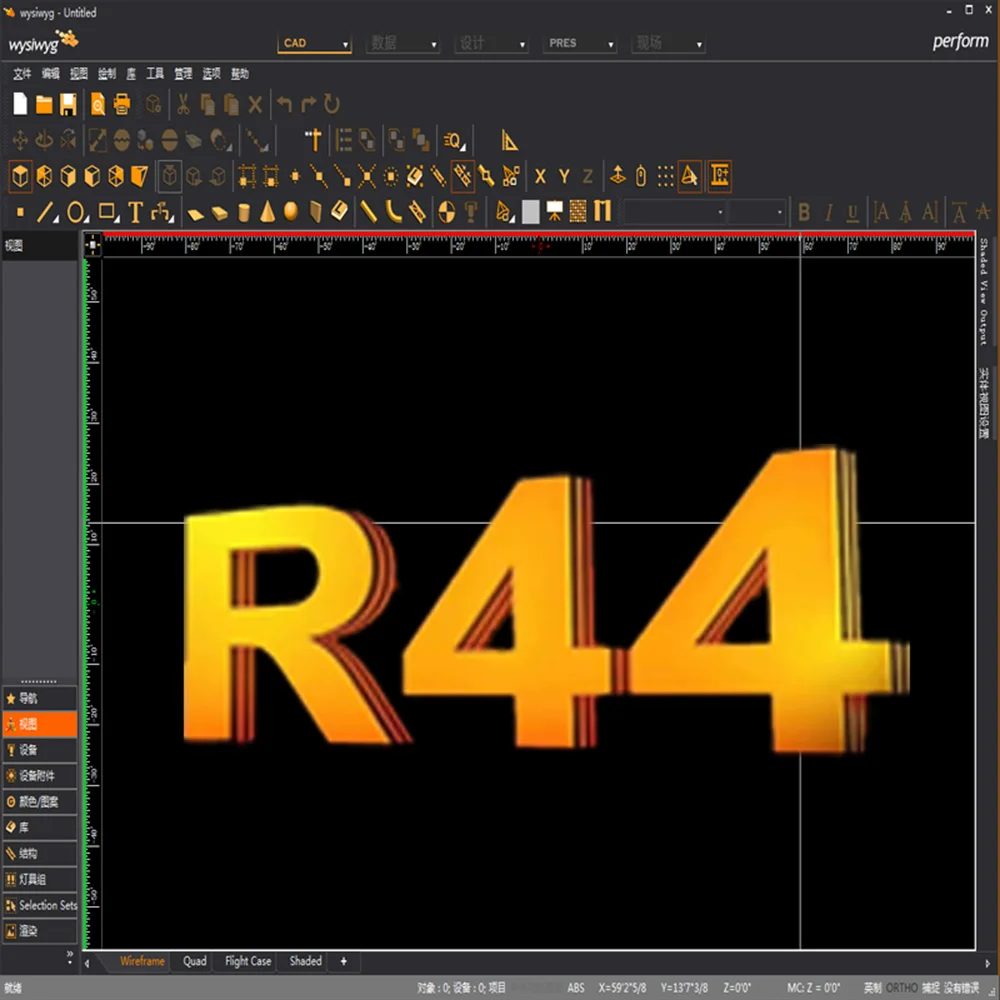Toggle ORTHO mode in the status bar
The height and width of the screenshot is (1000, 1000).
[x=901, y=988]
